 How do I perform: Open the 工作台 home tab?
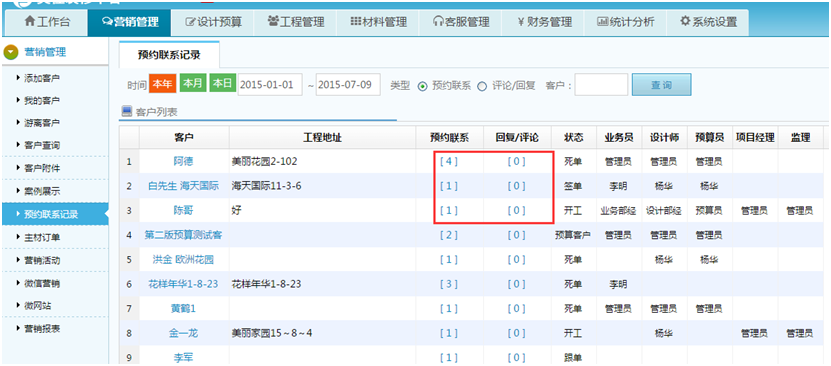click(x=46, y=22)
